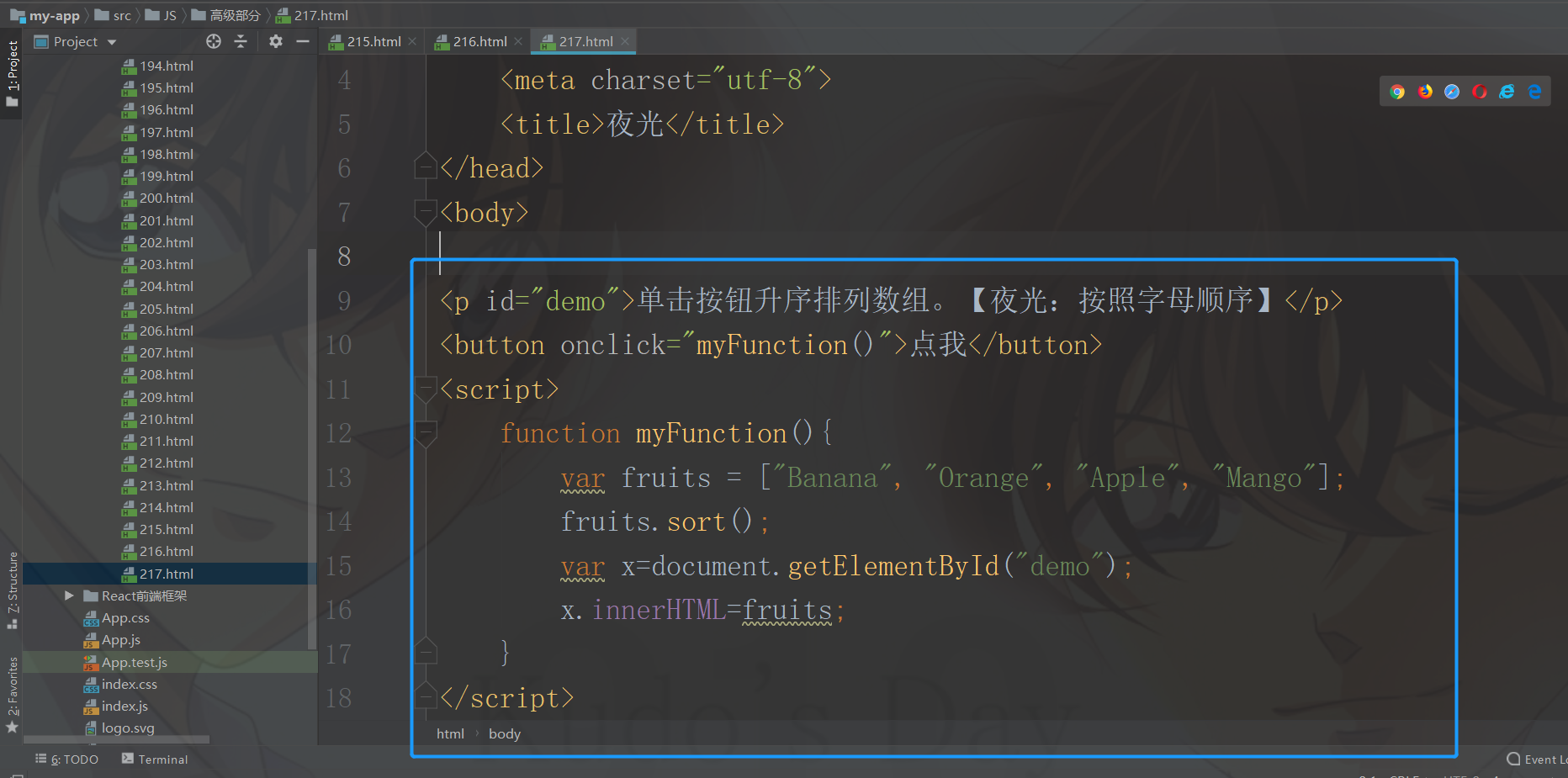The width and height of the screenshot is (1568, 778).
Task: Collapse the </head> fold marker on line 6
Action: pos(426,167)
